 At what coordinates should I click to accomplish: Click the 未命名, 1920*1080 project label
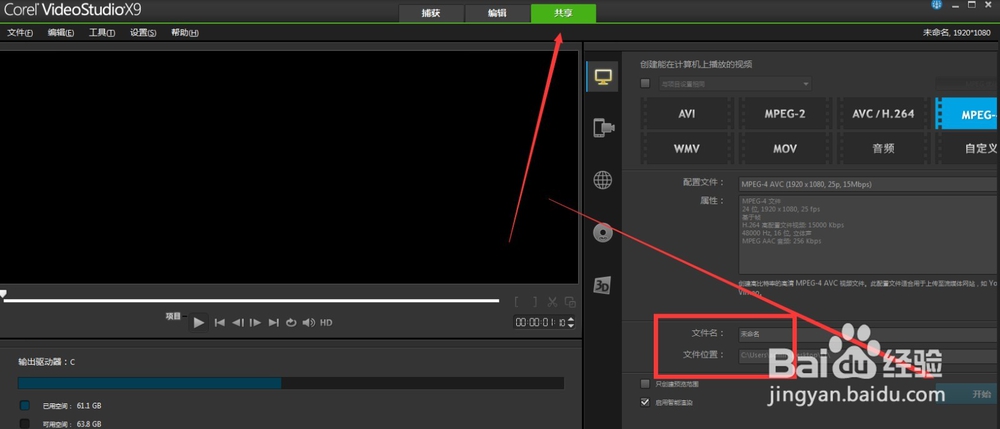pos(957,33)
